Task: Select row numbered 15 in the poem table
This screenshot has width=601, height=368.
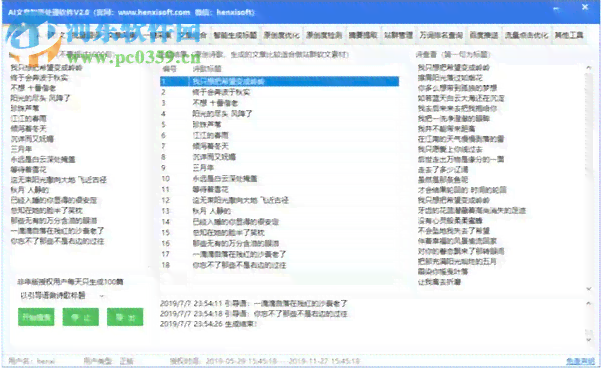Action: coord(279,233)
